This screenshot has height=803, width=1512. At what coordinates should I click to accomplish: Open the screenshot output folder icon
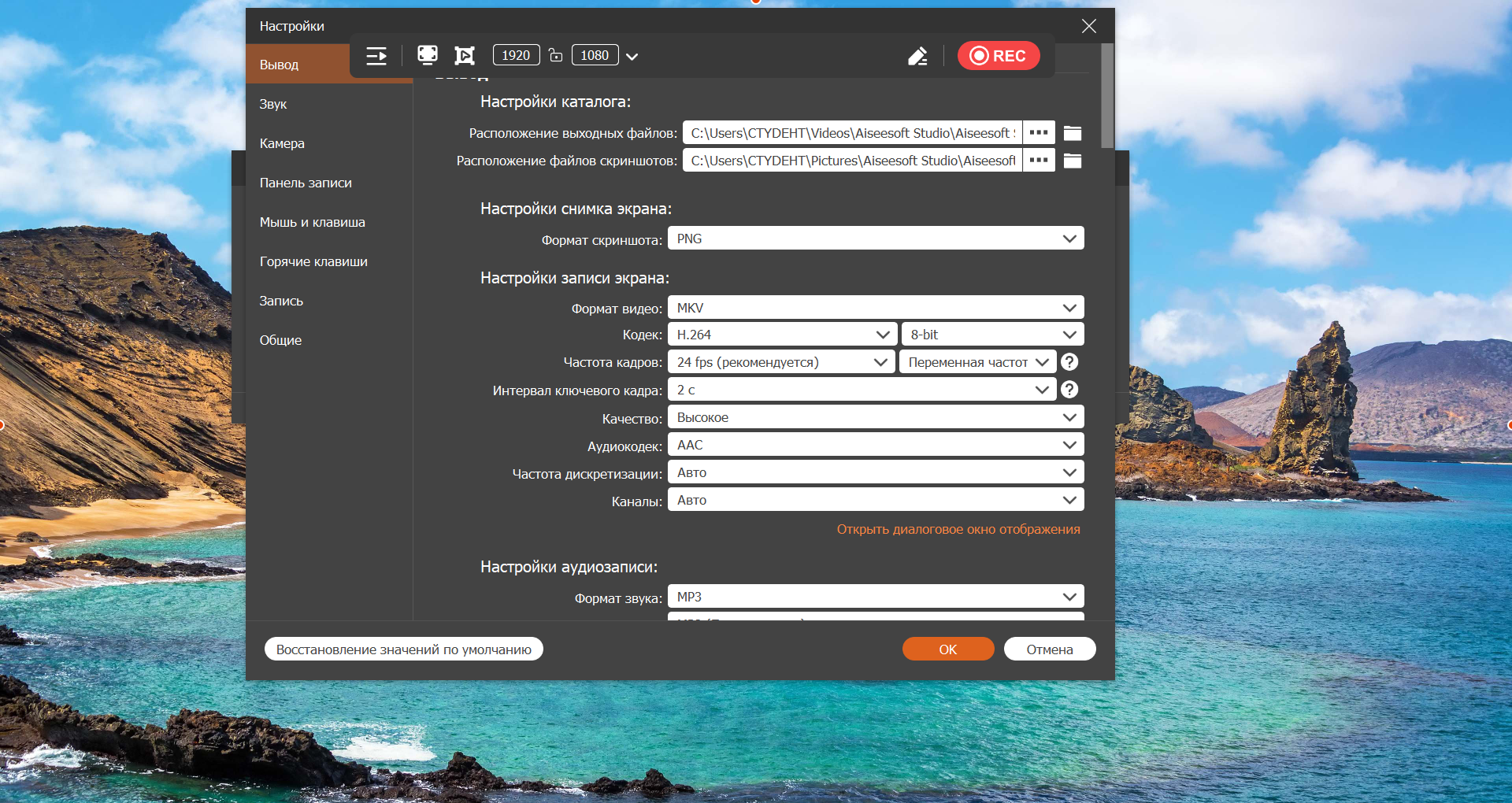tap(1072, 161)
